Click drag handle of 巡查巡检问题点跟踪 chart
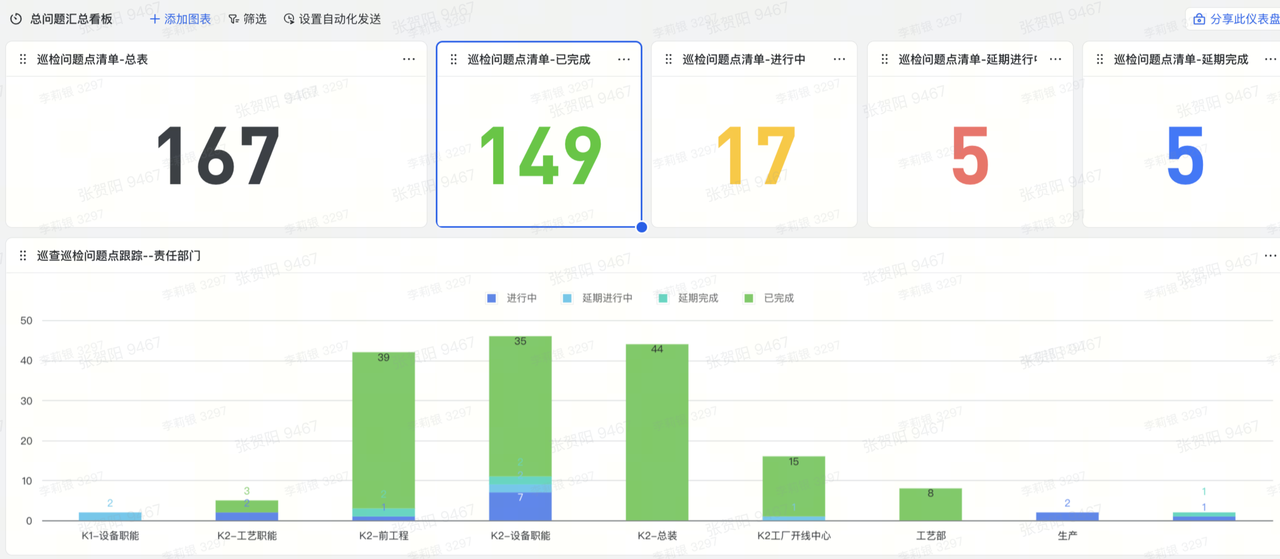The image size is (1280, 559). click(x=23, y=256)
